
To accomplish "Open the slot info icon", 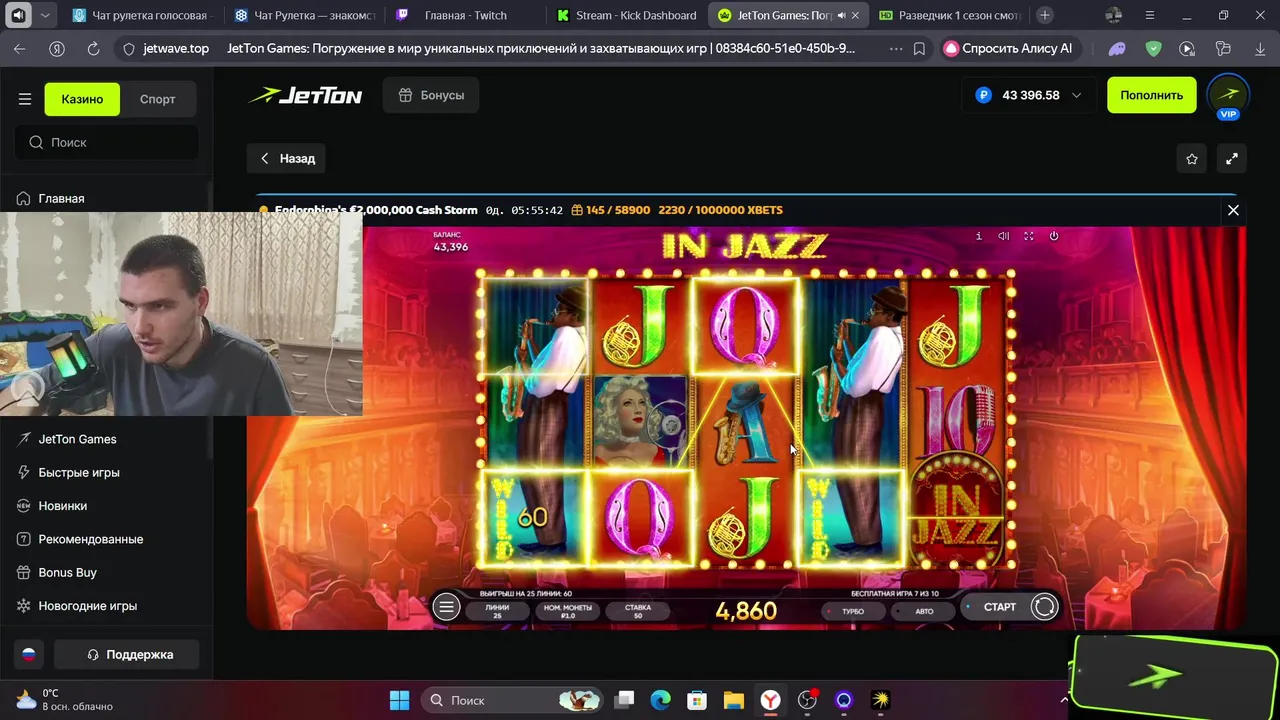I will tap(978, 236).
